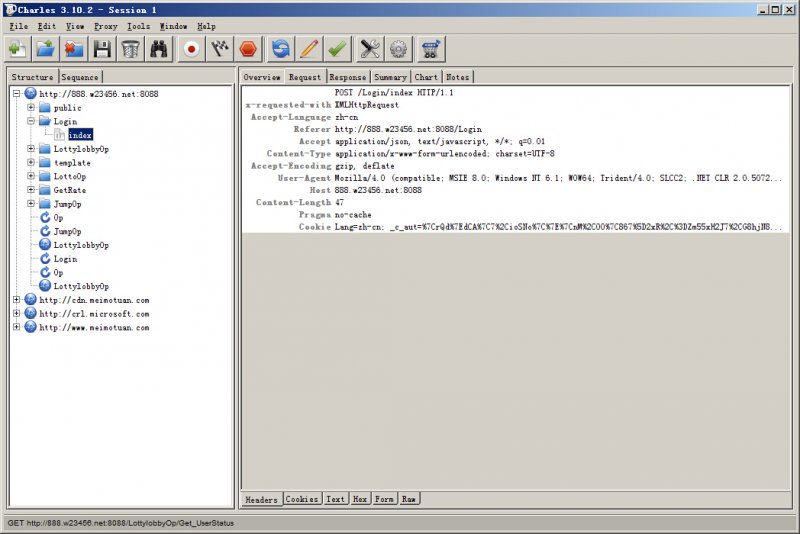Toggle recording with the red record icon

(x=191, y=49)
